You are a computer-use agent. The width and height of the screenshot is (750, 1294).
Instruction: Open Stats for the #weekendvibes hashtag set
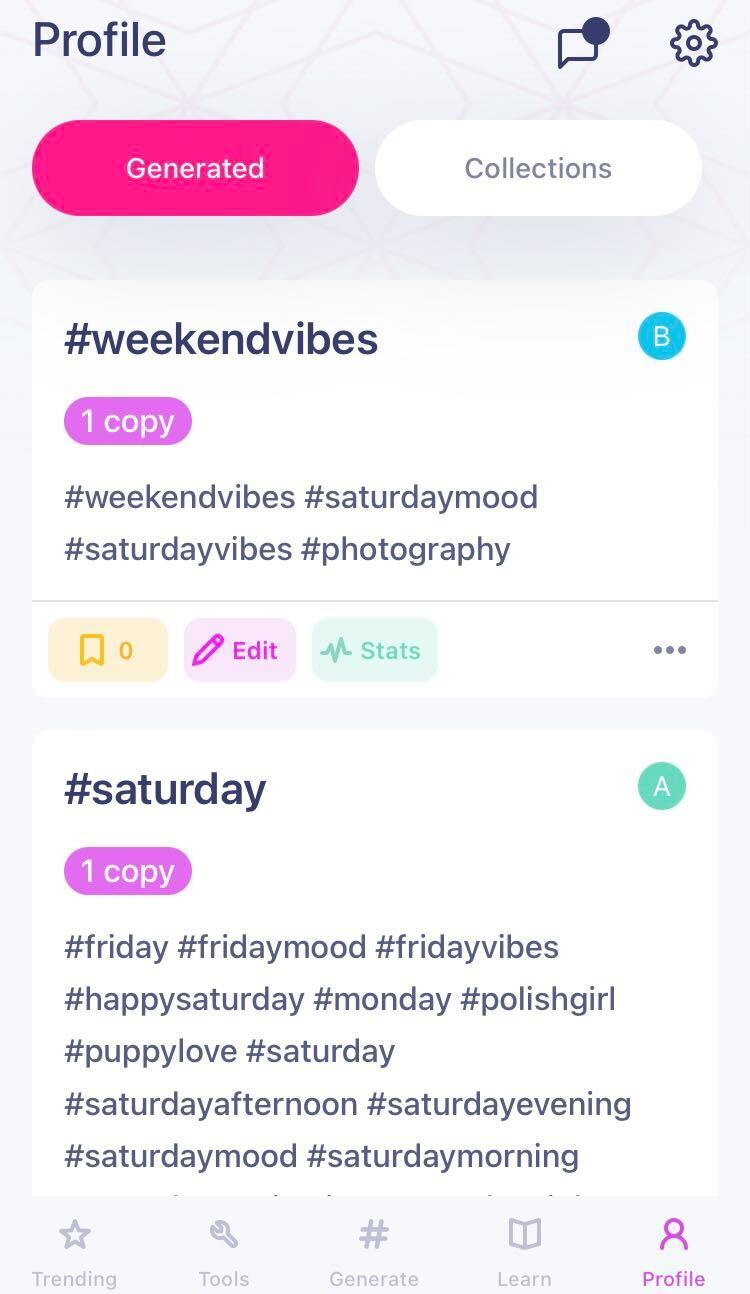[374, 650]
